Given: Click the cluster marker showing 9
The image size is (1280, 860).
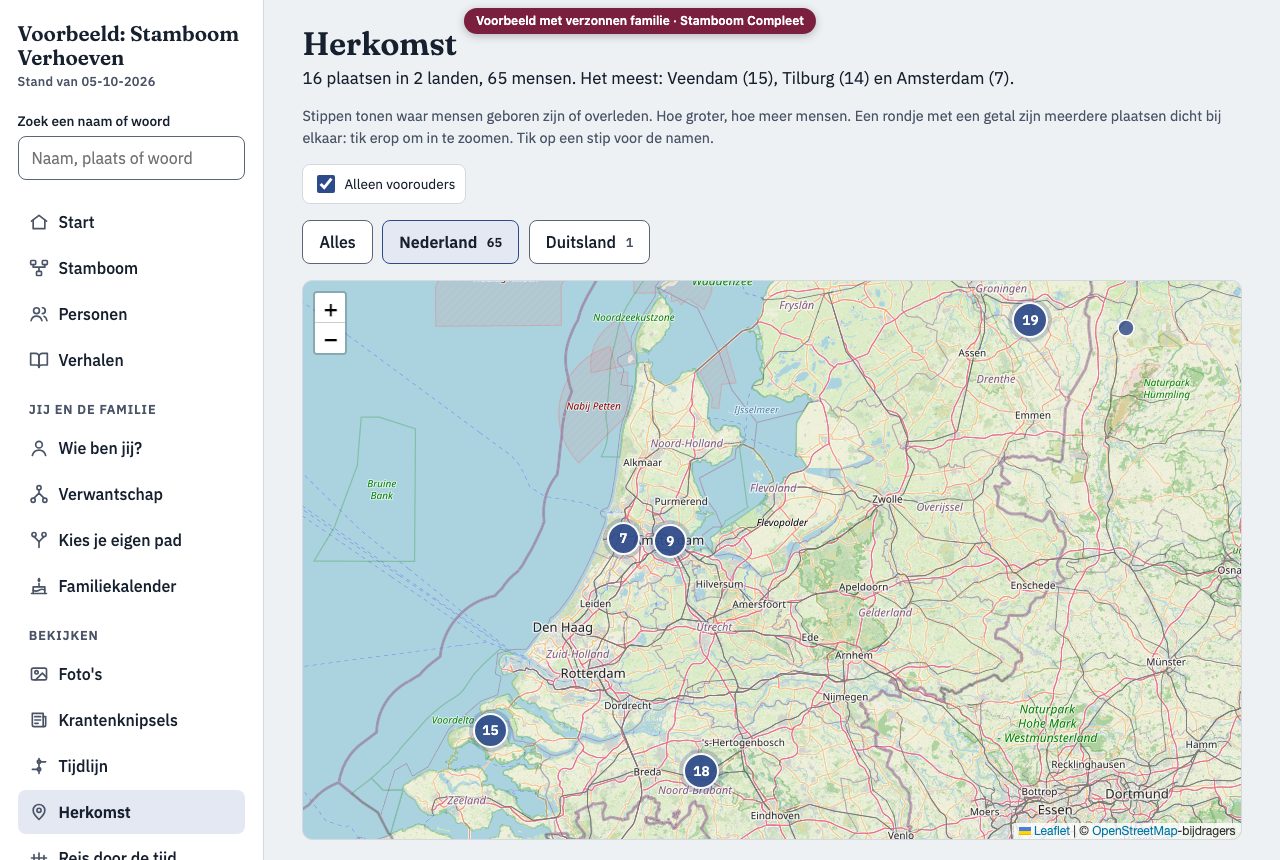Looking at the screenshot, I should pyautogui.click(x=669, y=542).
